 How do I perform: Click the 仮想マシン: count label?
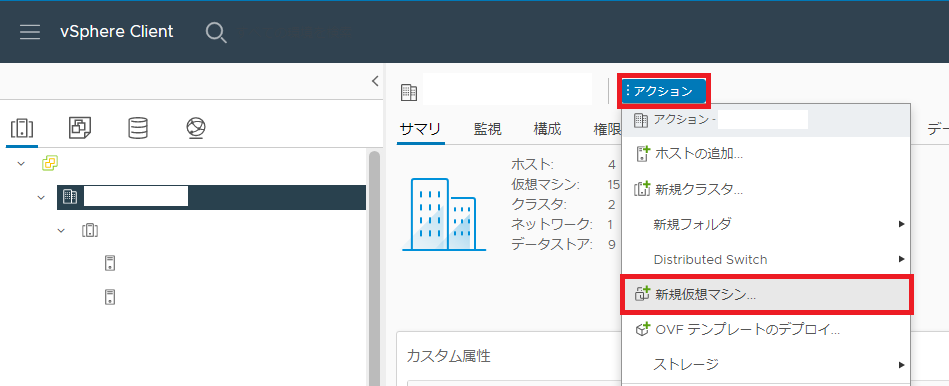546,184
